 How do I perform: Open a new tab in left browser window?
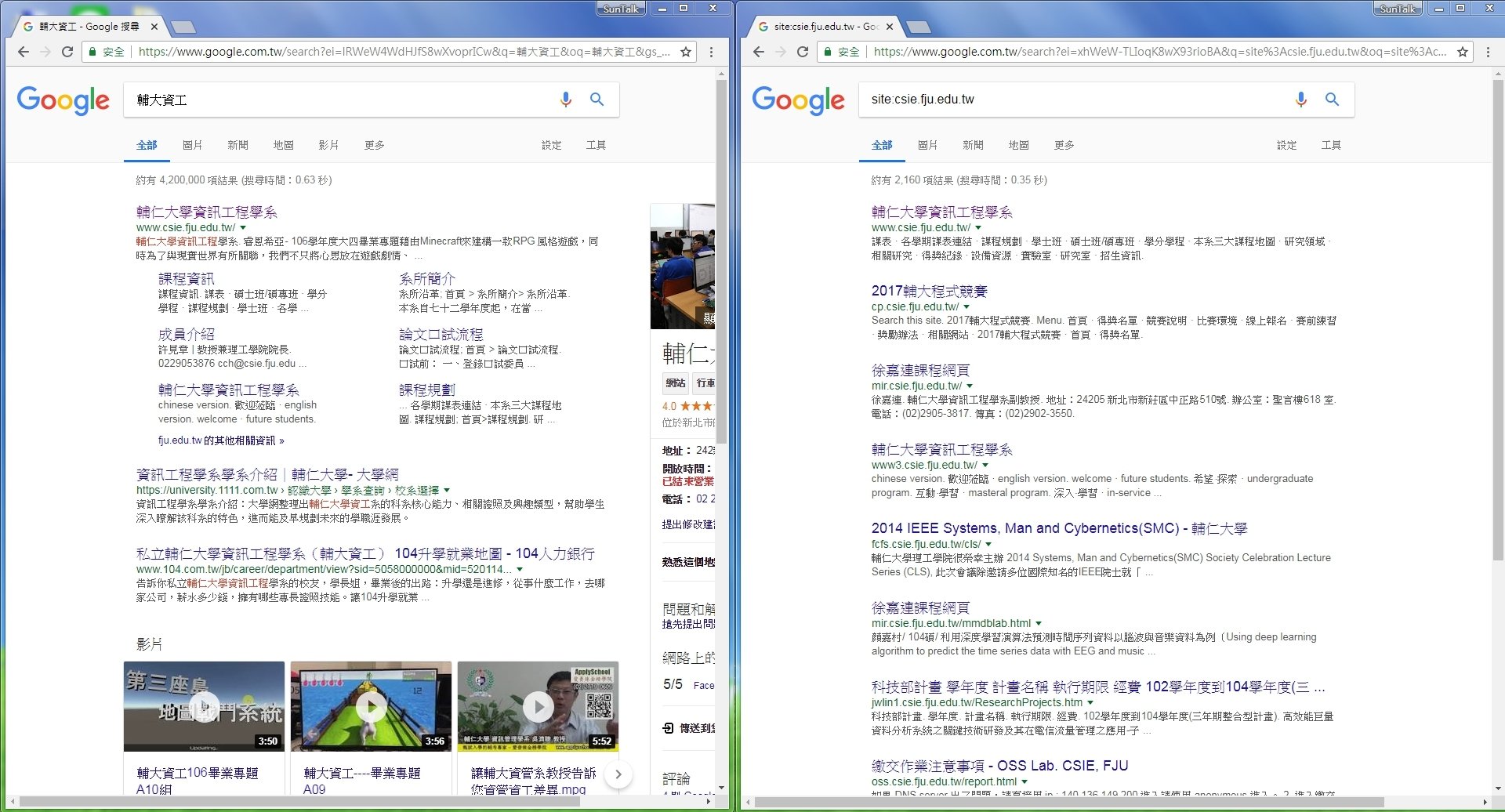coord(183,27)
